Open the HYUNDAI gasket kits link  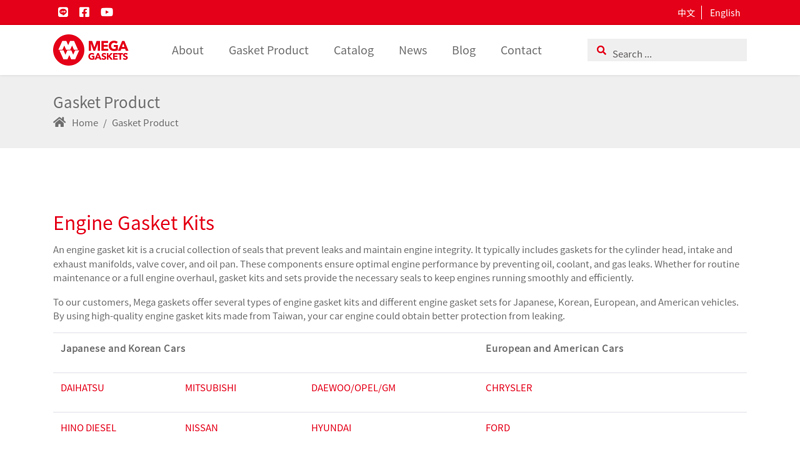click(331, 428)
